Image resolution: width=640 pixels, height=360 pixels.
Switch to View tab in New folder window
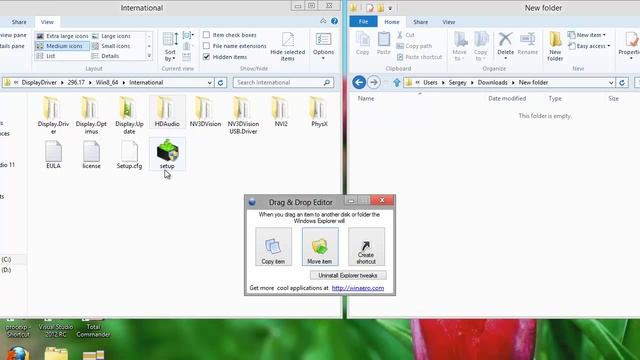pyautogui.click(x=448, y=22)
